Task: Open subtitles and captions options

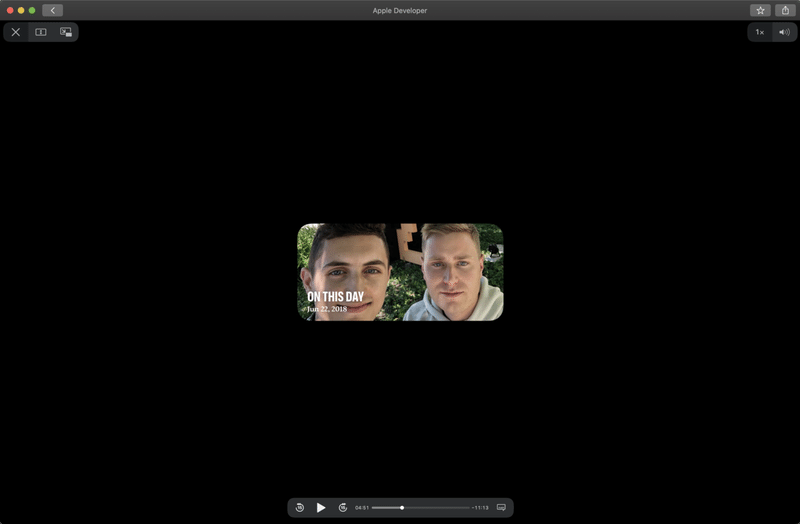Action: coord(502,507)
